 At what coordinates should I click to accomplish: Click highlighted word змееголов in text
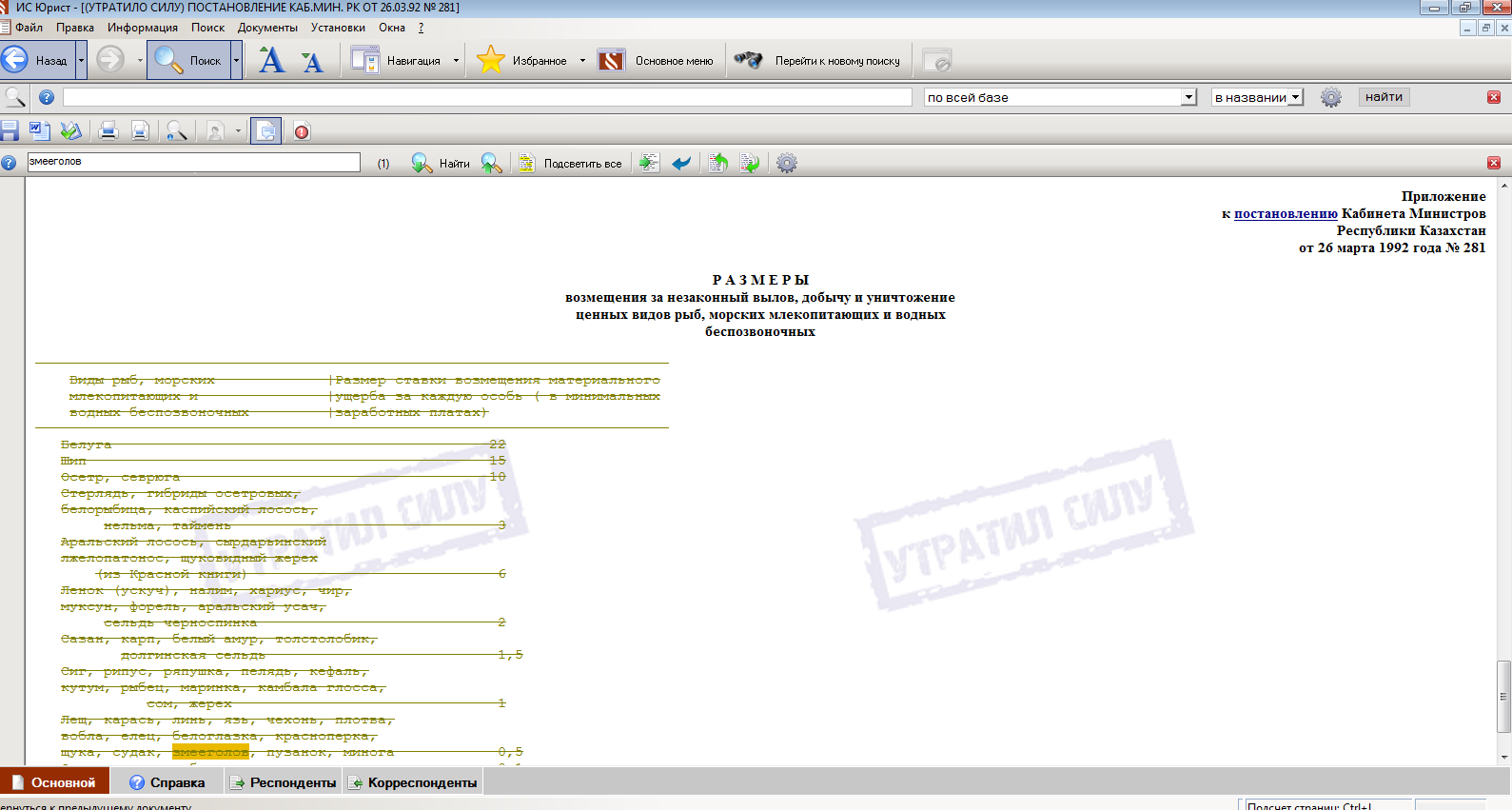click(x=210, y=752)
